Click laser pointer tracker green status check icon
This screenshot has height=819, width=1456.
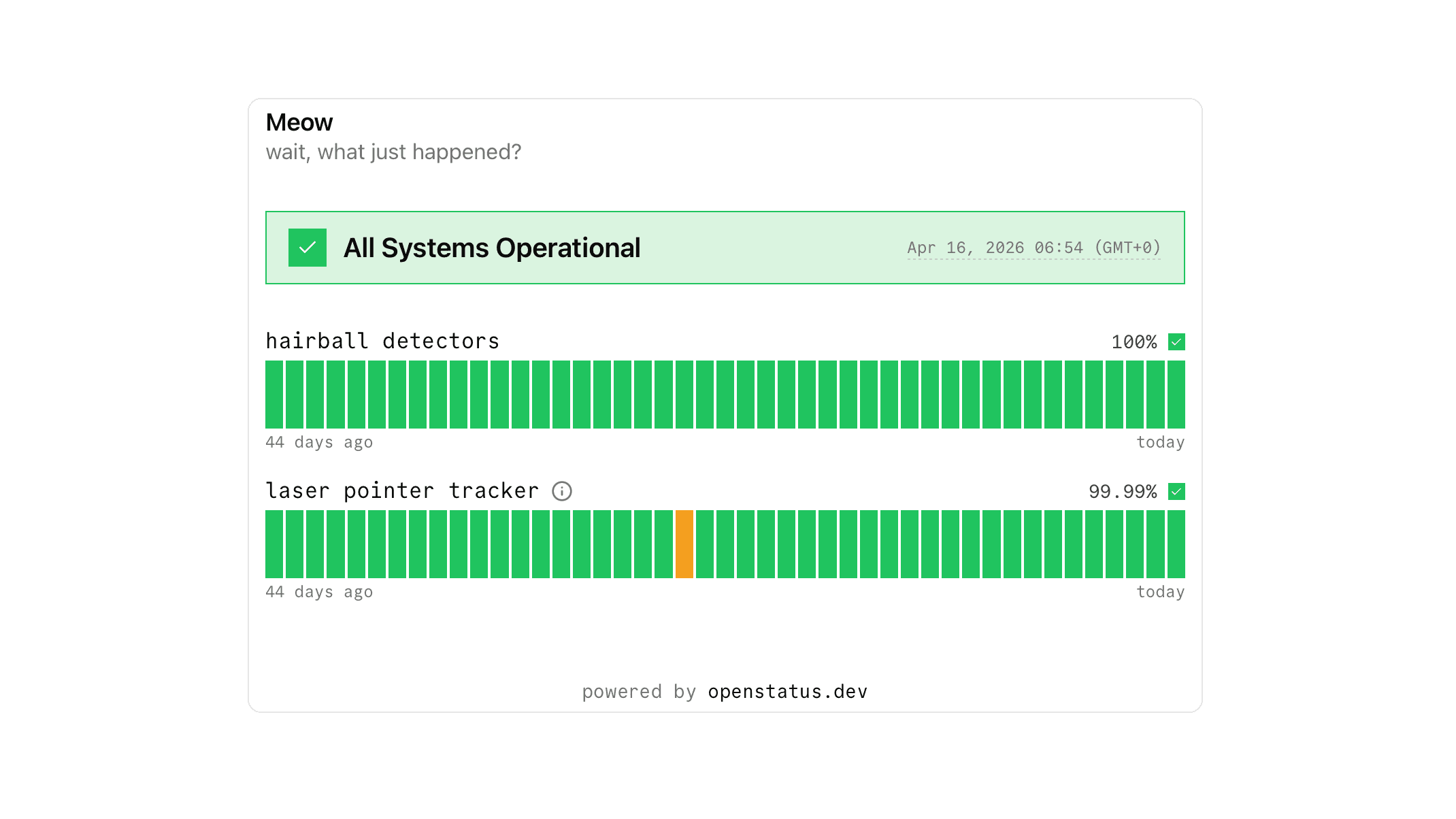(1176, 491)
